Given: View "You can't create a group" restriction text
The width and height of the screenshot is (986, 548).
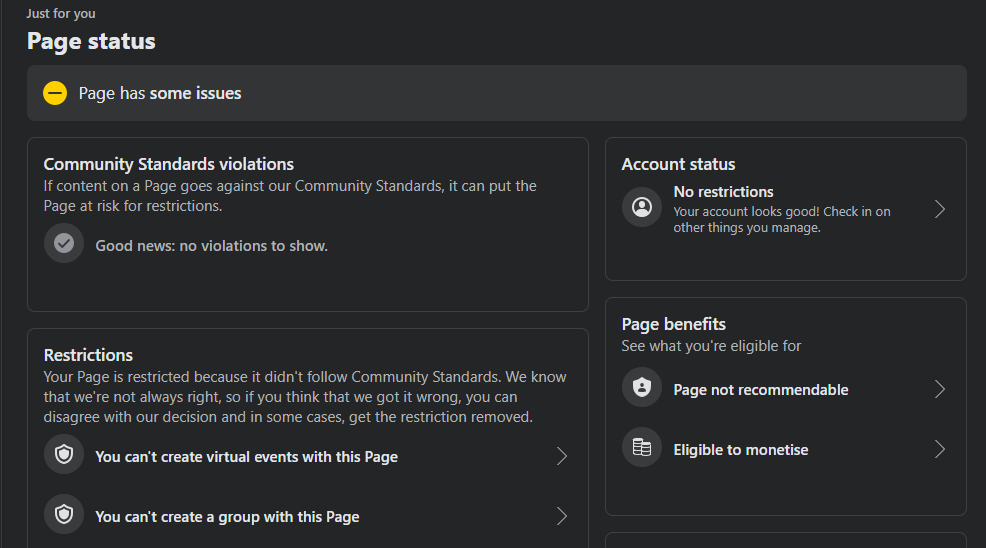Looking at the screenshot, I should point(227,517).
